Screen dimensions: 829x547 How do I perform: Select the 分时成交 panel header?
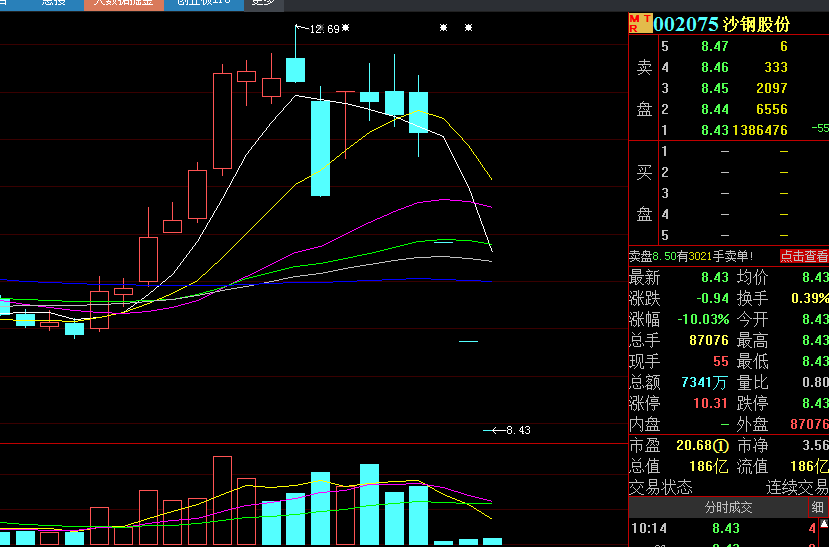(728, 507)
